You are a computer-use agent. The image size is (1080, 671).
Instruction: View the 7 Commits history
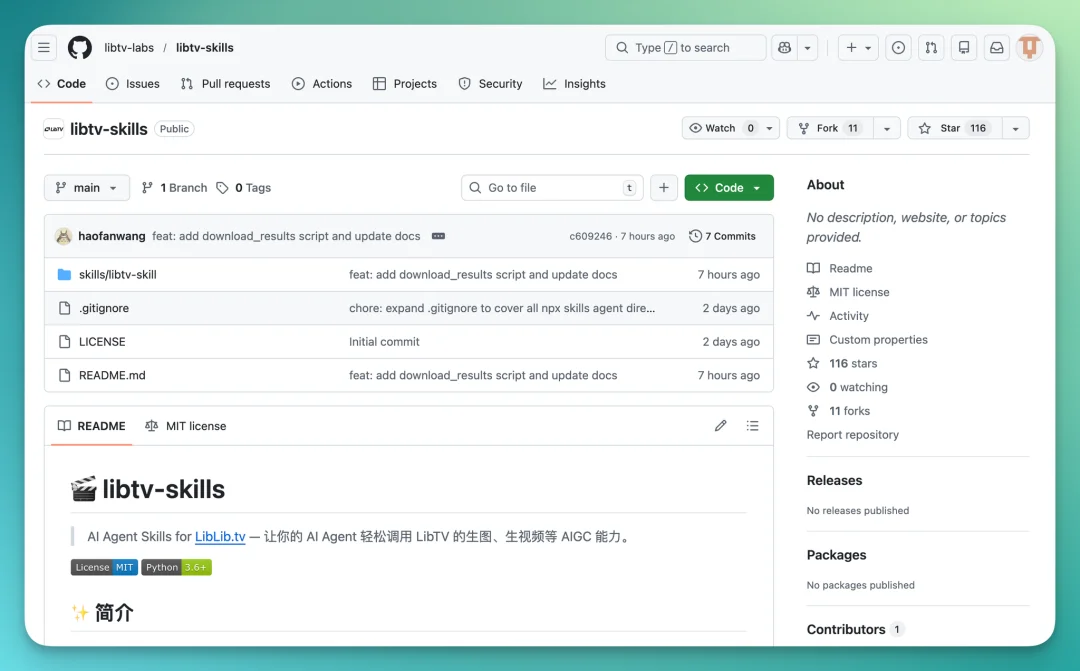click(x=722, y=237)
